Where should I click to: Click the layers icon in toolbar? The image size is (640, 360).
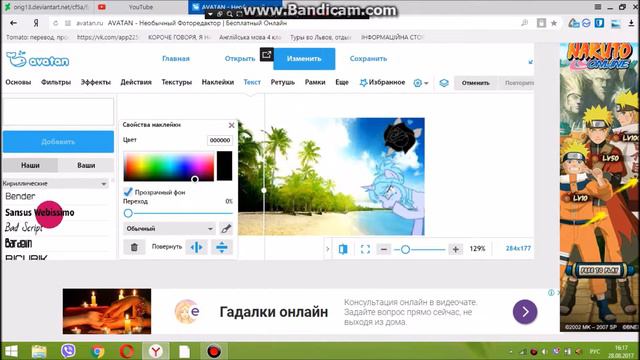(x=444, y=83)
